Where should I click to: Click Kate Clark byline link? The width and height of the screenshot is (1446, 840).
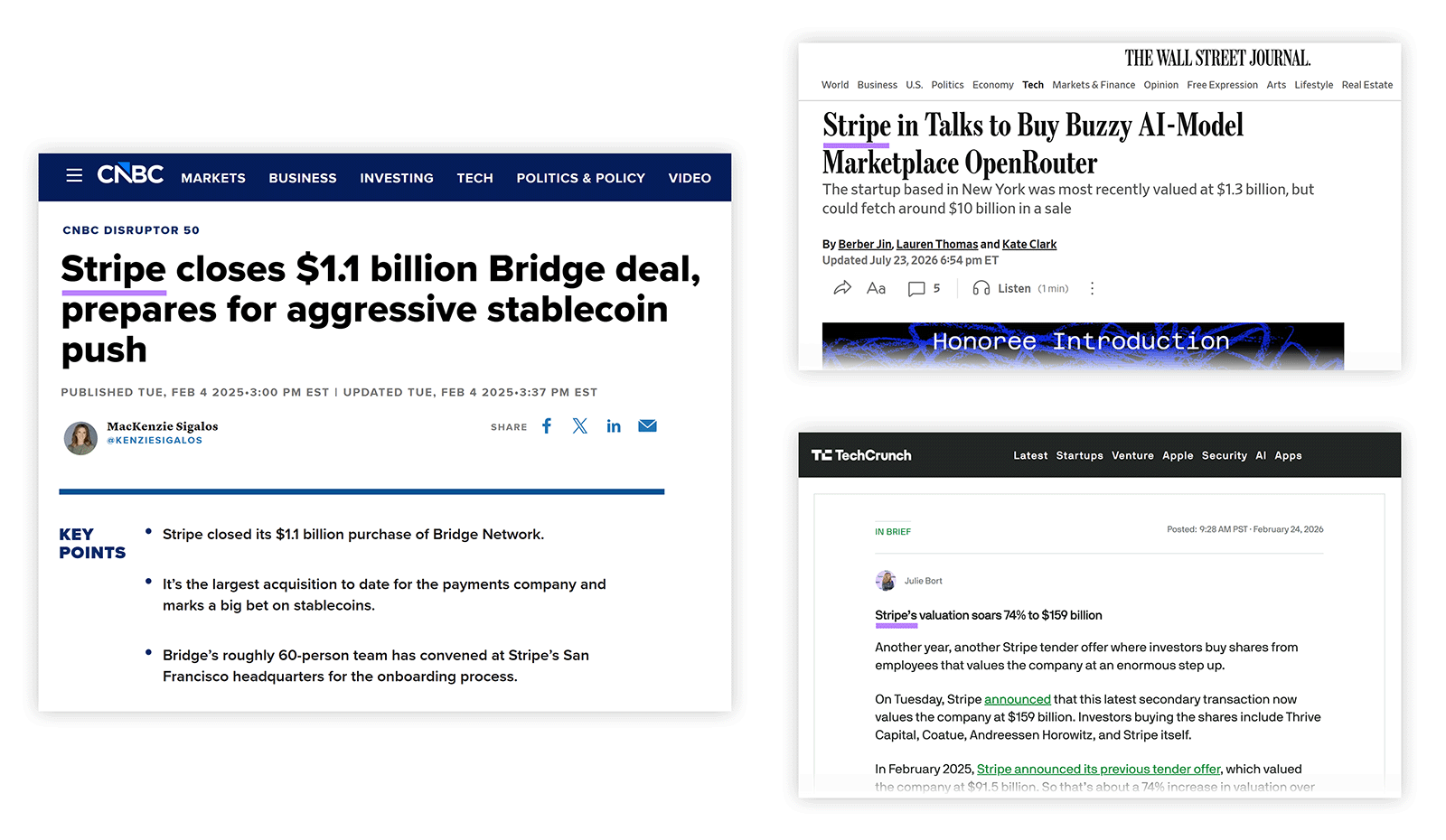pos(1029,244)
